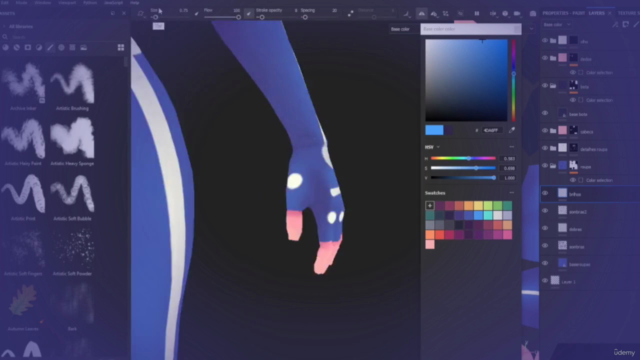The height and width of the screenshot is (360, 640).
Task: Select the Artistic Heavy Sponge brush
Action: [72, 142]
